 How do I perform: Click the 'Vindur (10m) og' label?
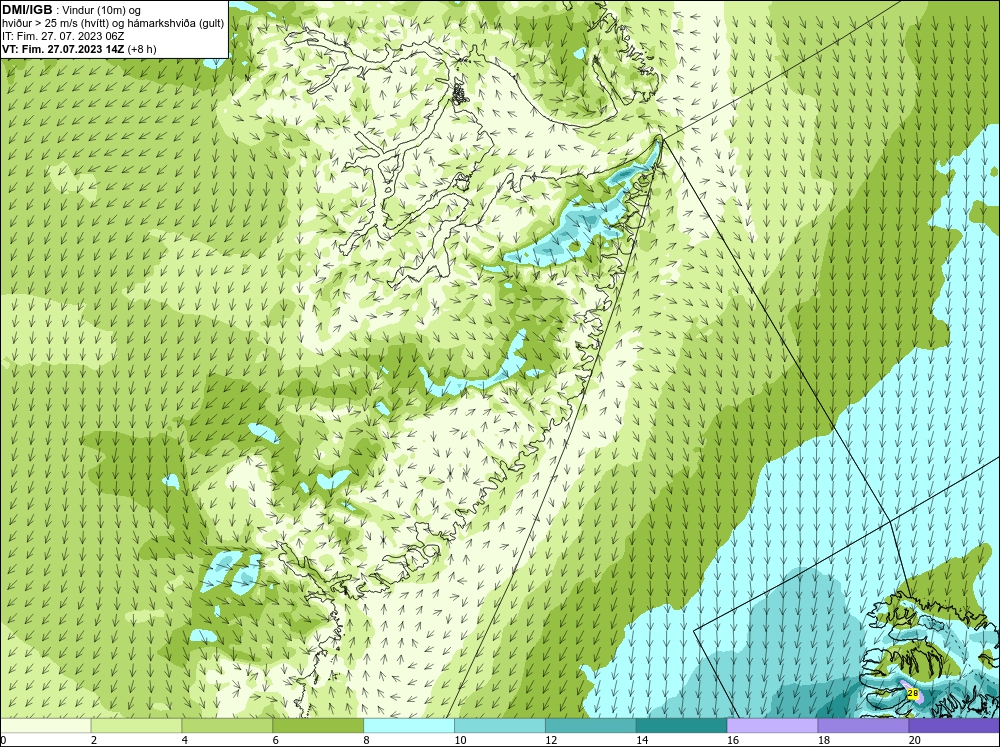point(101,10)
